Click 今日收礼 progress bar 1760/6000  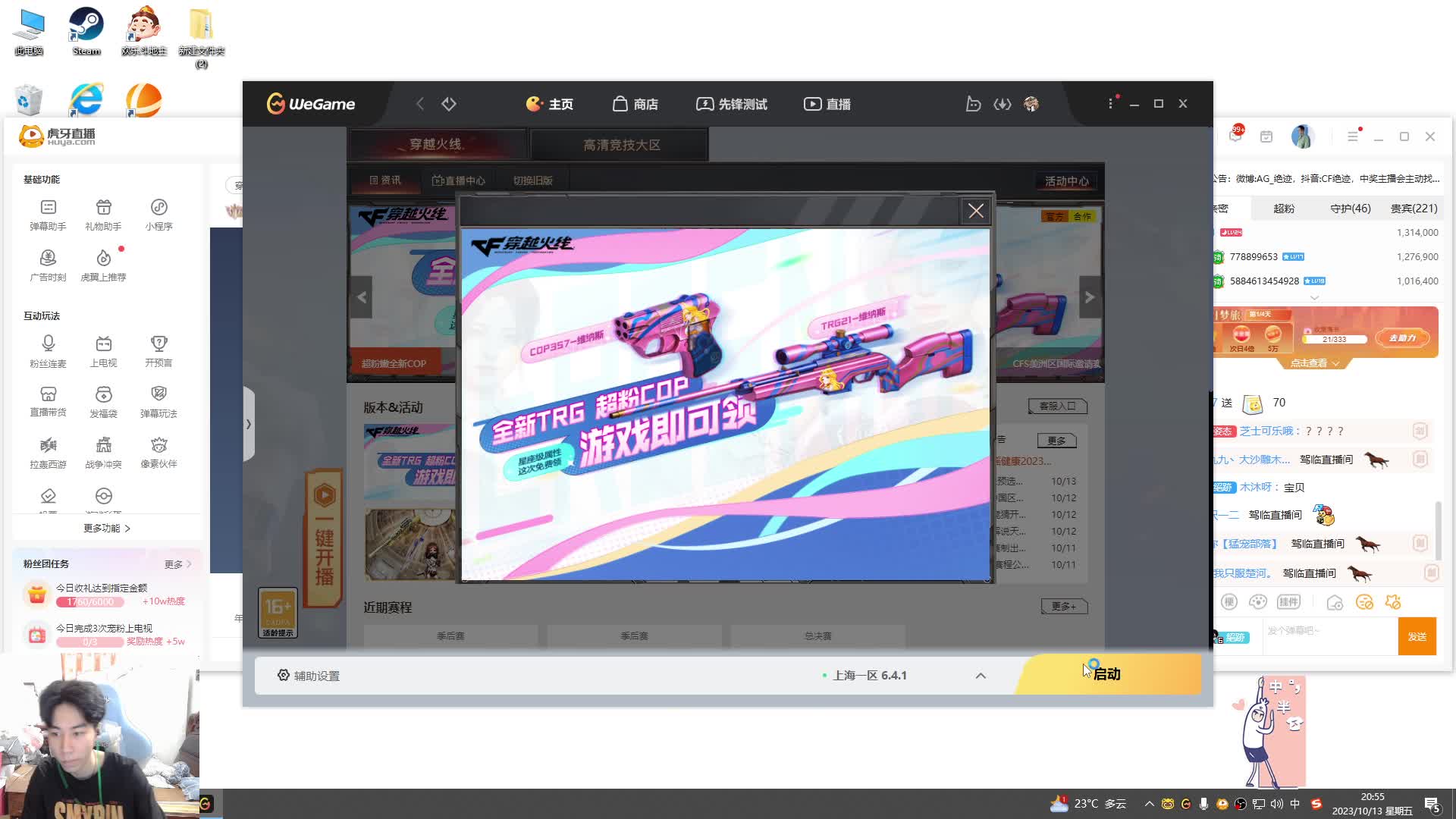tap(89, 601)
